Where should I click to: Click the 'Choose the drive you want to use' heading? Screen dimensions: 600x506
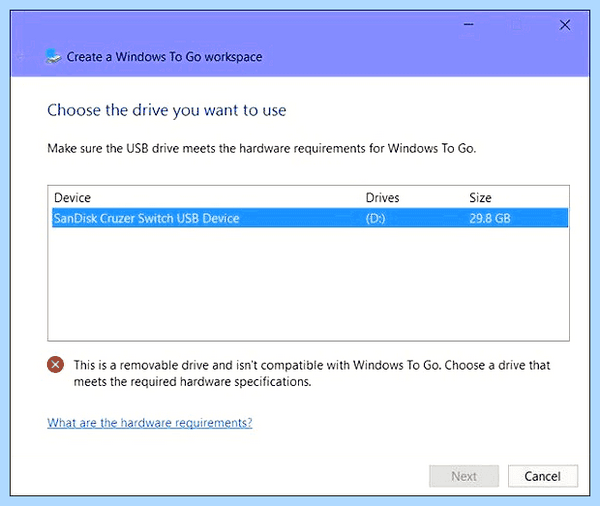click(166, 111)
